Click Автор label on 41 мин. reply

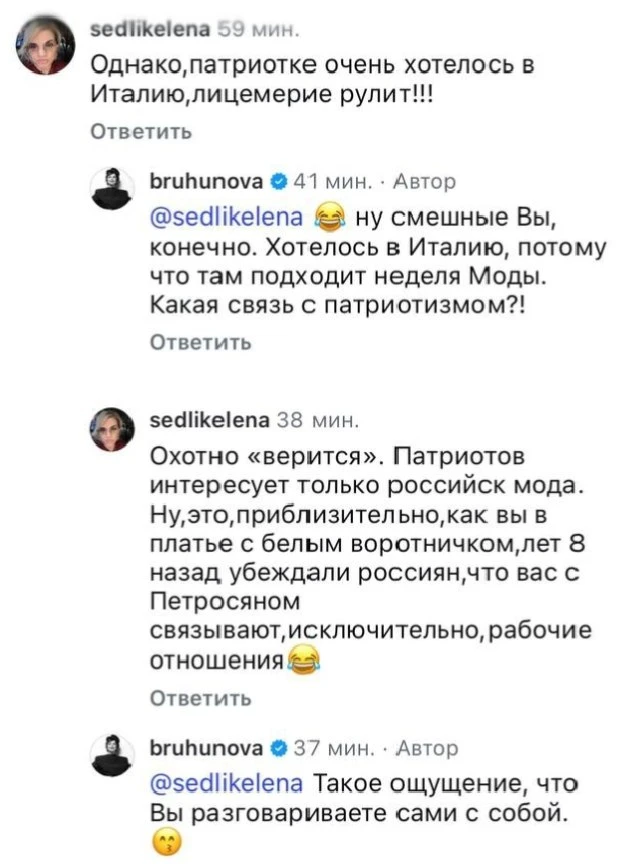tap(424, 181)
